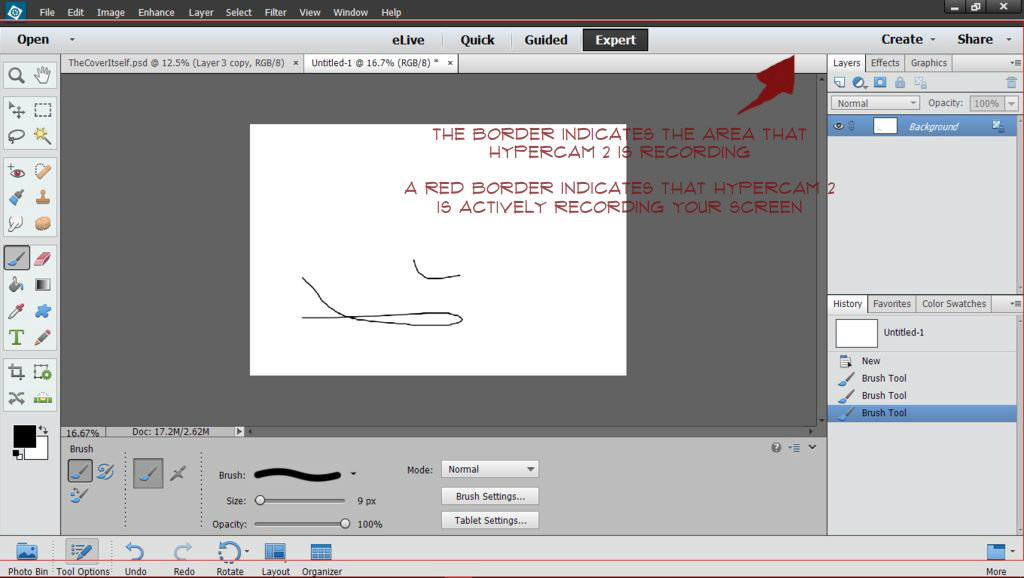The image size is (1024, 578).
Task: Open the dropdown arrow next to Open
Action: tap(72, 39)
